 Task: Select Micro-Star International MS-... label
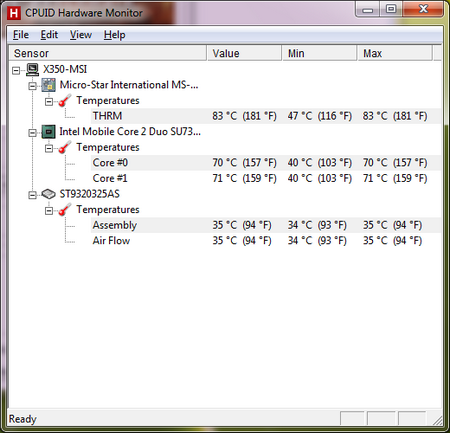point(129,85)
